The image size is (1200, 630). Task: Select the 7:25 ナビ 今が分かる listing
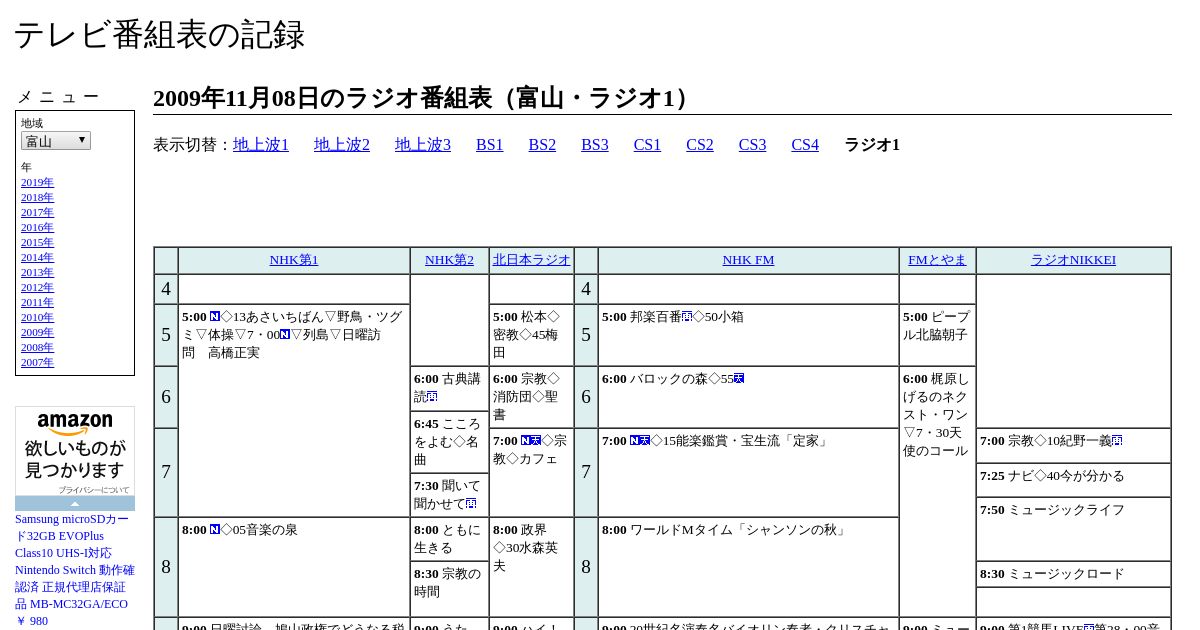1073,480
